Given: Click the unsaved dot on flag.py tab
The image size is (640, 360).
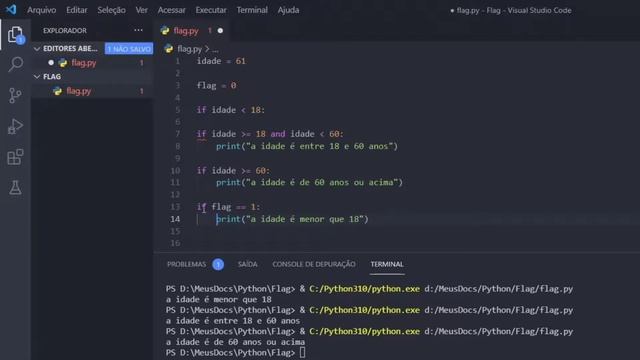Looking at the screenshot, I should [x=220, y=31].
